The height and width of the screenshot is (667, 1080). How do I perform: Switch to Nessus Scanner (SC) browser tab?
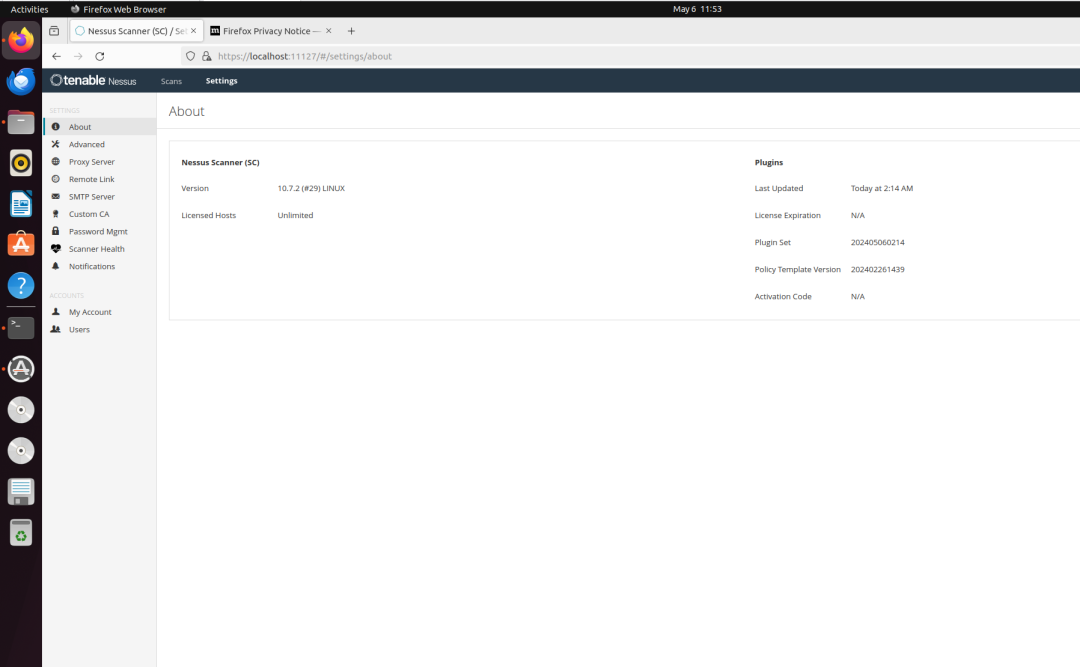pos(136,31)
